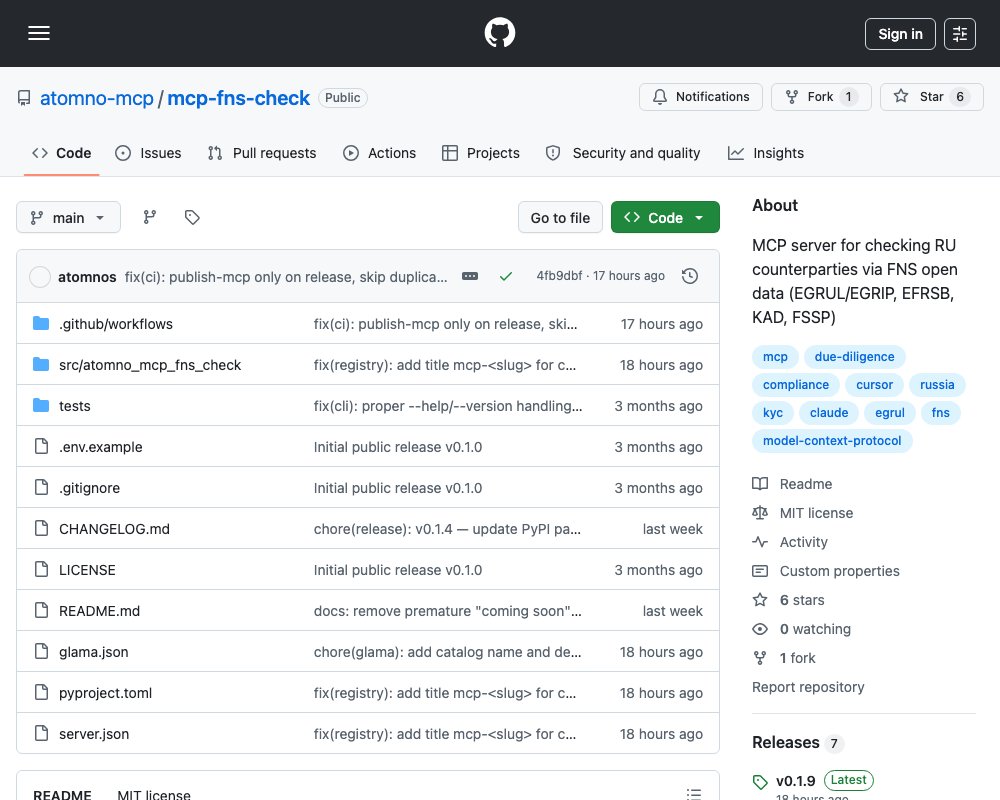This screenshot has height=800, width=1000.
Task: Open the Pull requests tab
Action: (x=262, y=153)
